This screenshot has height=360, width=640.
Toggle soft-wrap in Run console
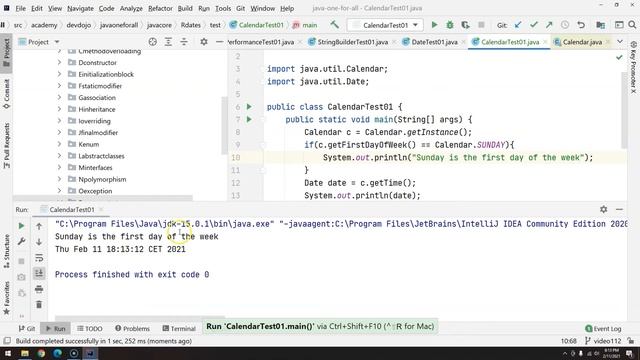[39, 258]
